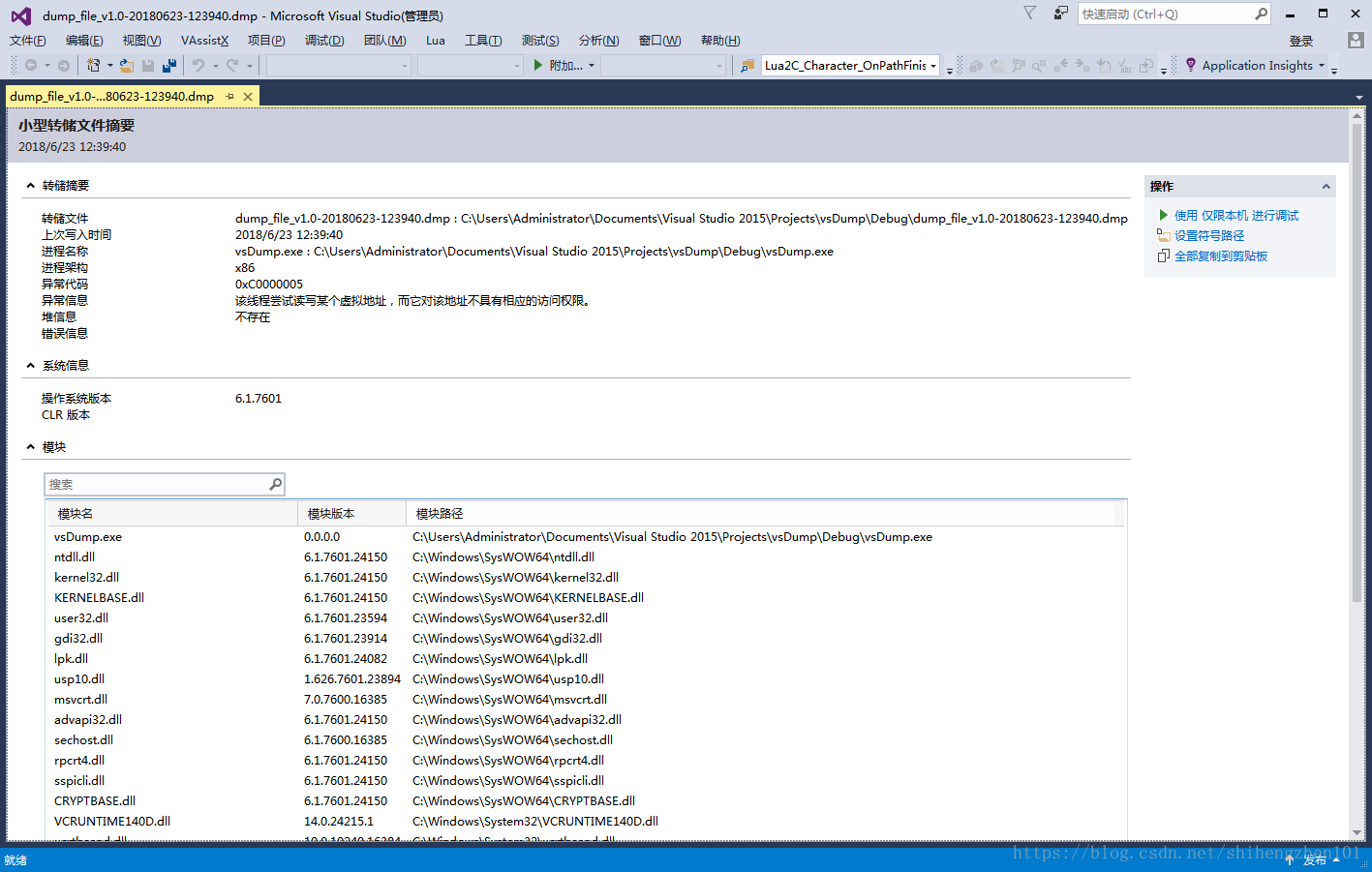
Task: Open the attach button dropdown arrow
Action: tap(591, 66)
